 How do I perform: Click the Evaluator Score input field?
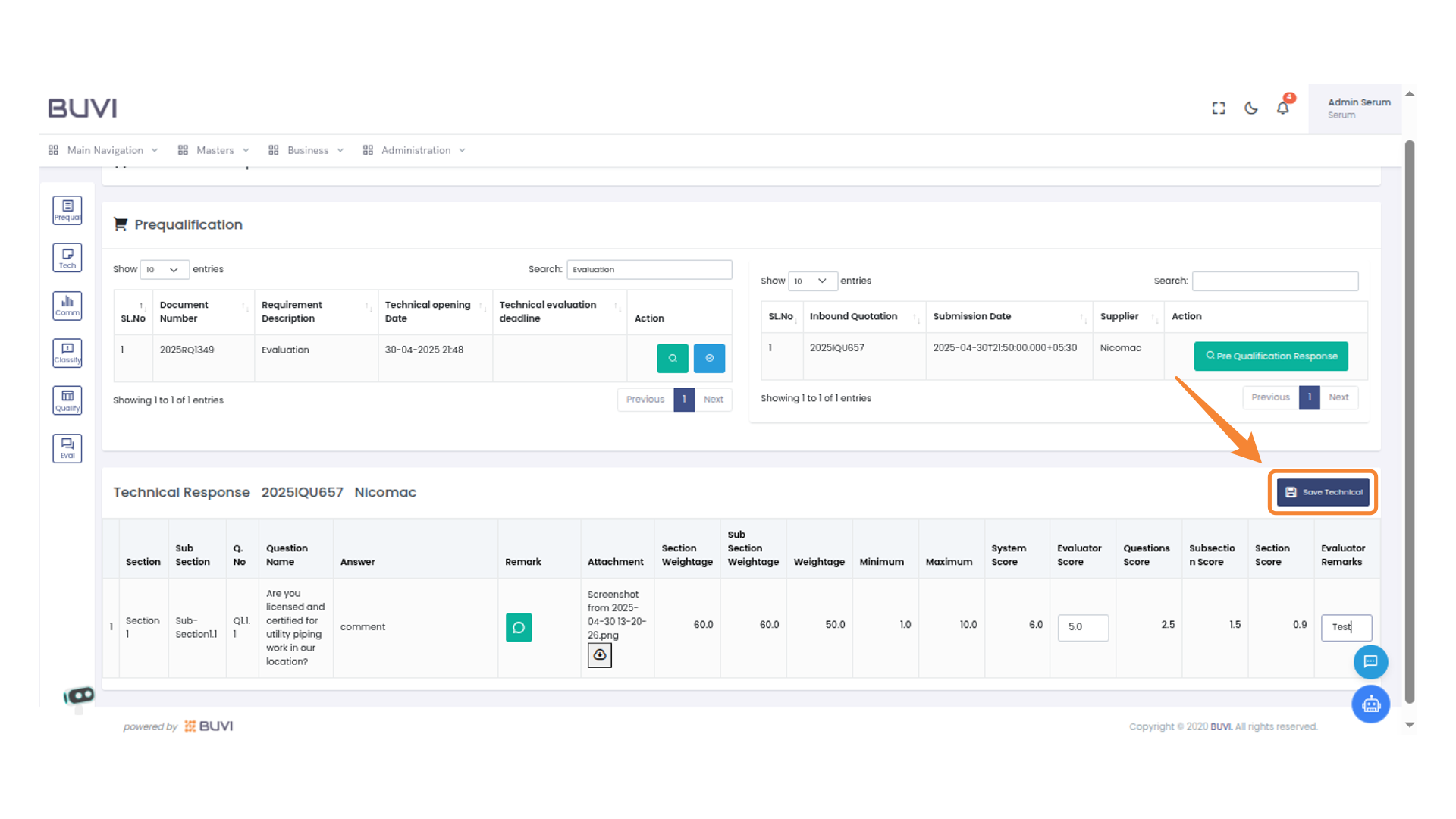tap(1082, 627)
